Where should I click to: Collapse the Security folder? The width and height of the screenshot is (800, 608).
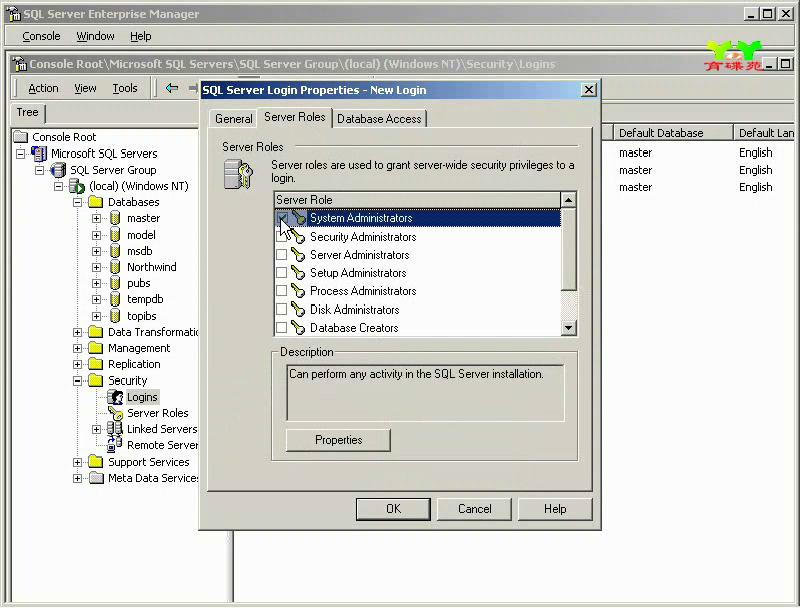pyautogui.click(x=78, y=381)
